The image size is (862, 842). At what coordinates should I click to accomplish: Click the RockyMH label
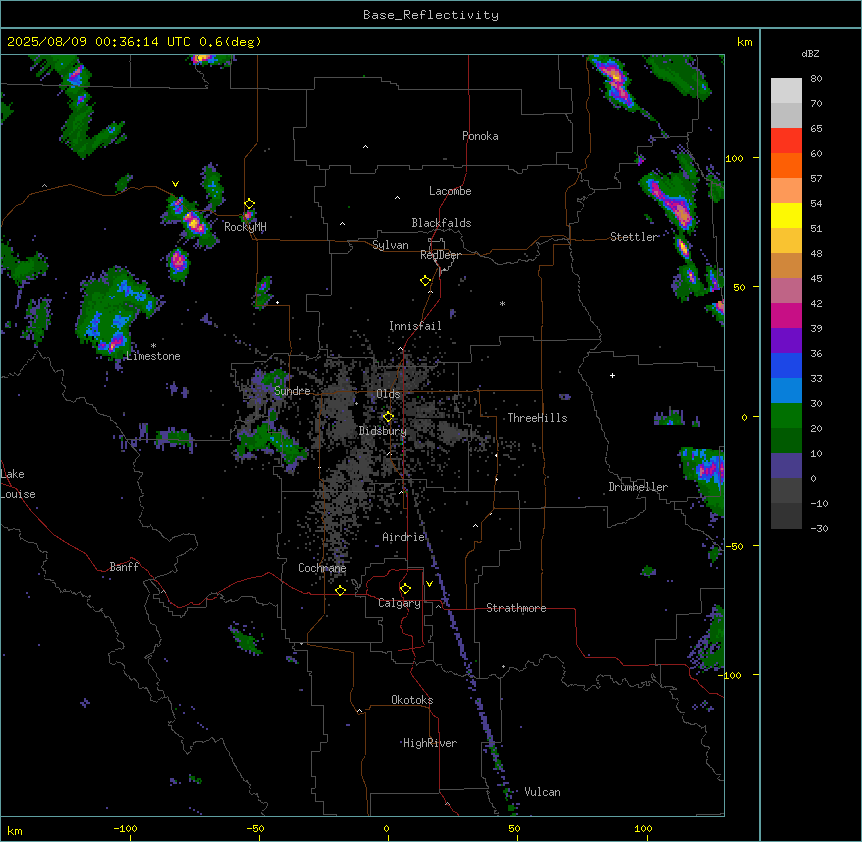pos(245,227)
